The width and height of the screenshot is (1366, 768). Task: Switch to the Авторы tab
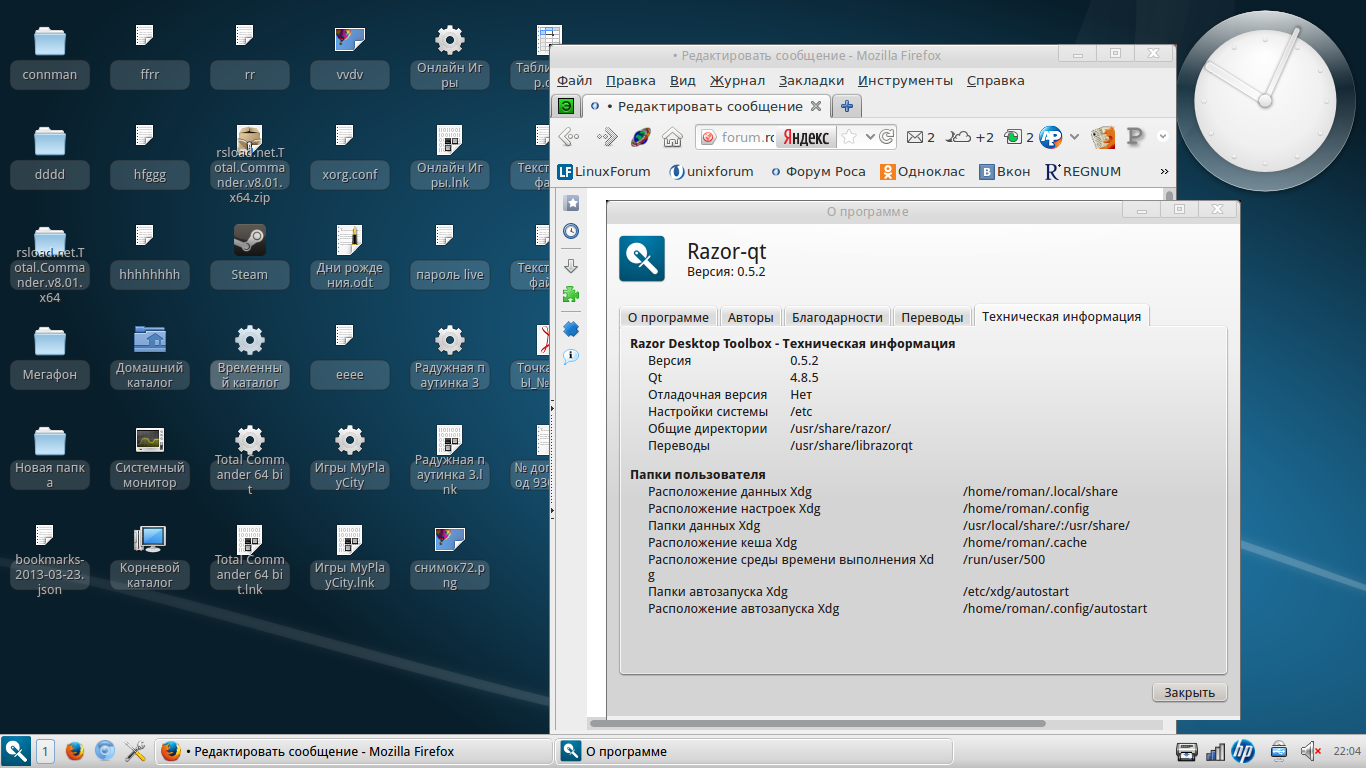point(750,317)
